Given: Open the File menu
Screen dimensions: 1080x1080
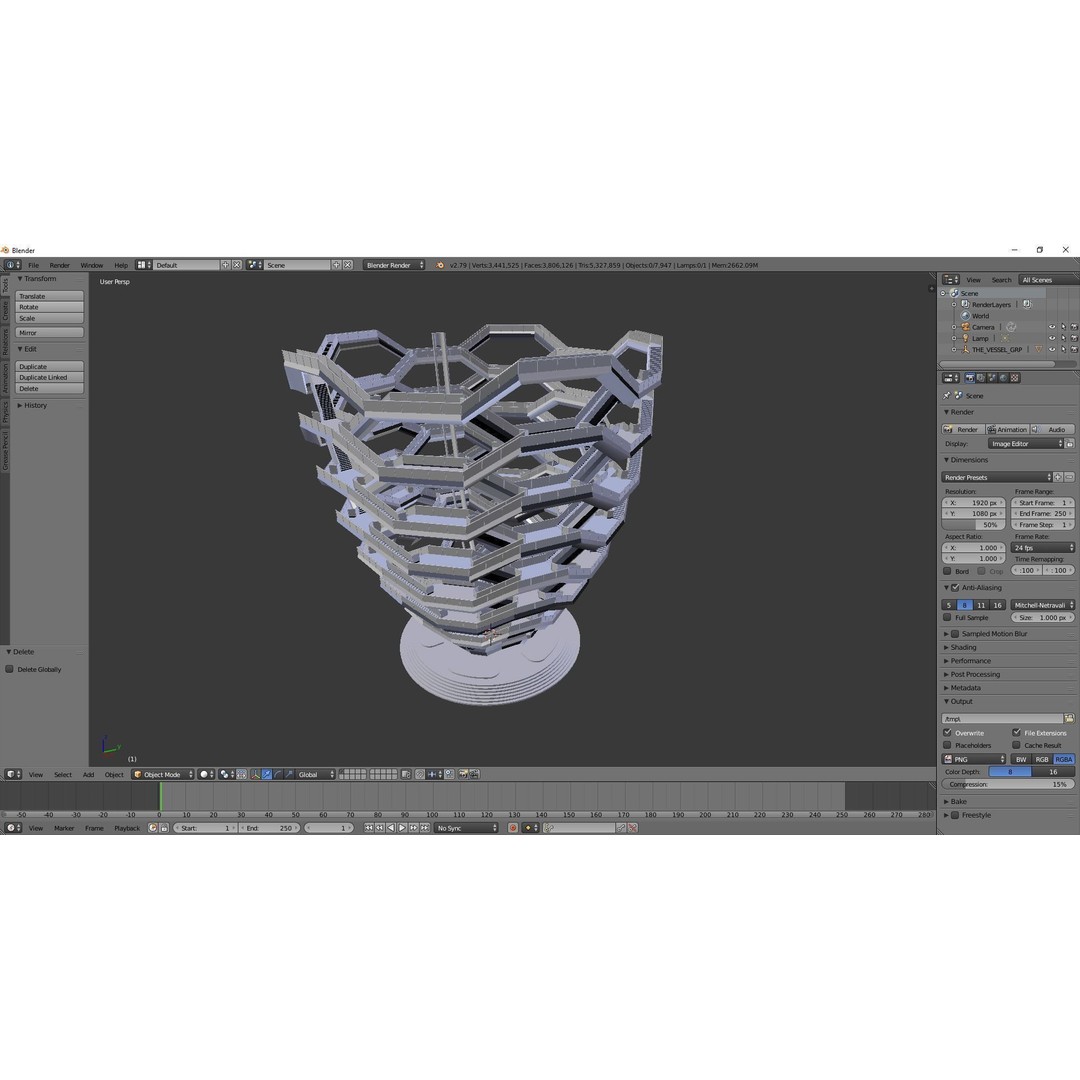Looking at the screenshot, I should [33, 265].
